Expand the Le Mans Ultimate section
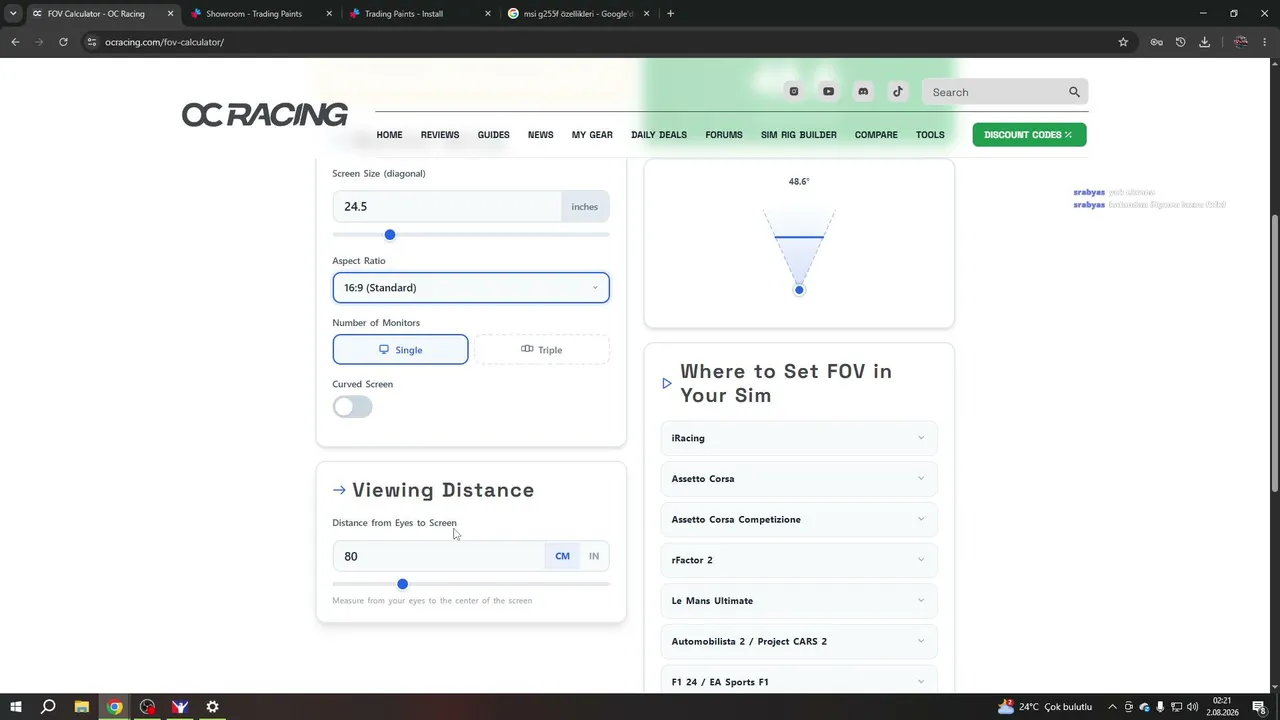Image resolution: width=1280 pixels, height=720 pixels. tap(799, 601)
